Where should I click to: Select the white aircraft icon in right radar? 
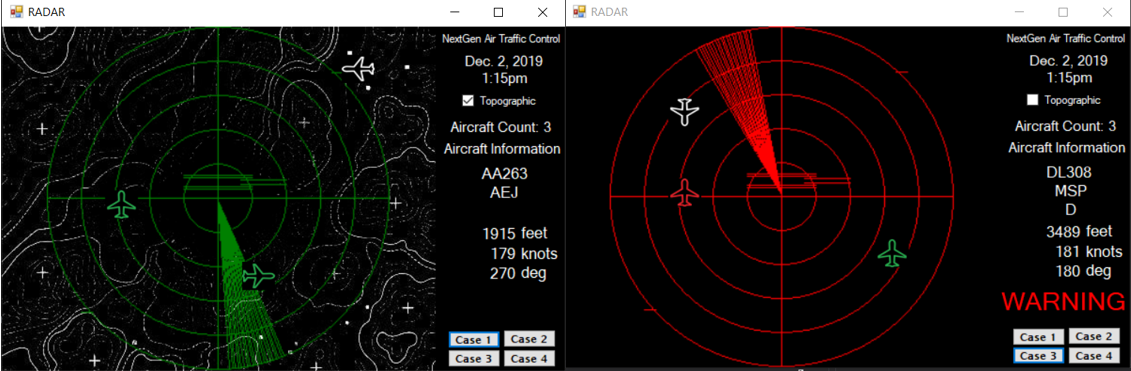(x=685, y=111)
